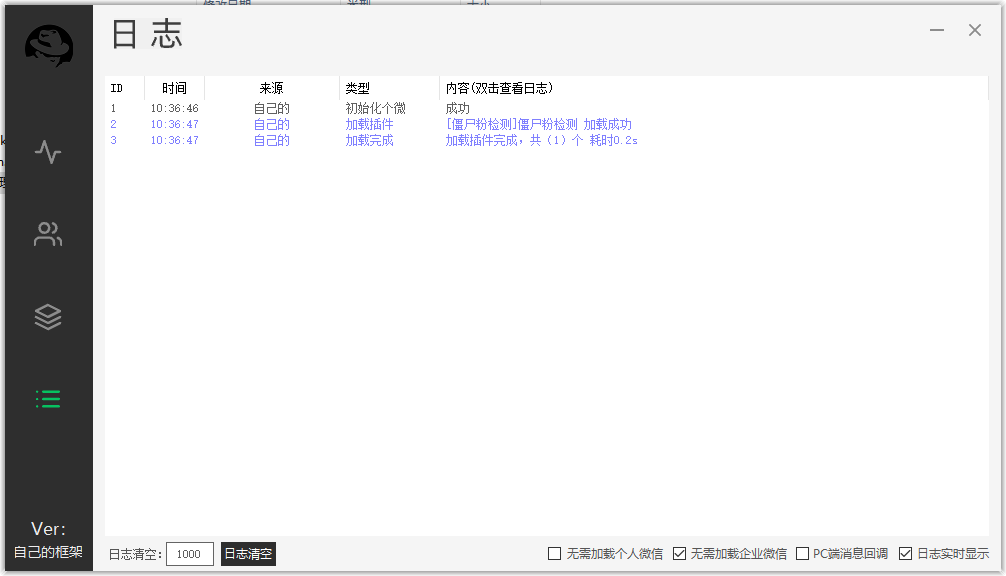Close the log window
This screenshot has width=1006, height=576.
pyautogui.click(x=975, y=30)
